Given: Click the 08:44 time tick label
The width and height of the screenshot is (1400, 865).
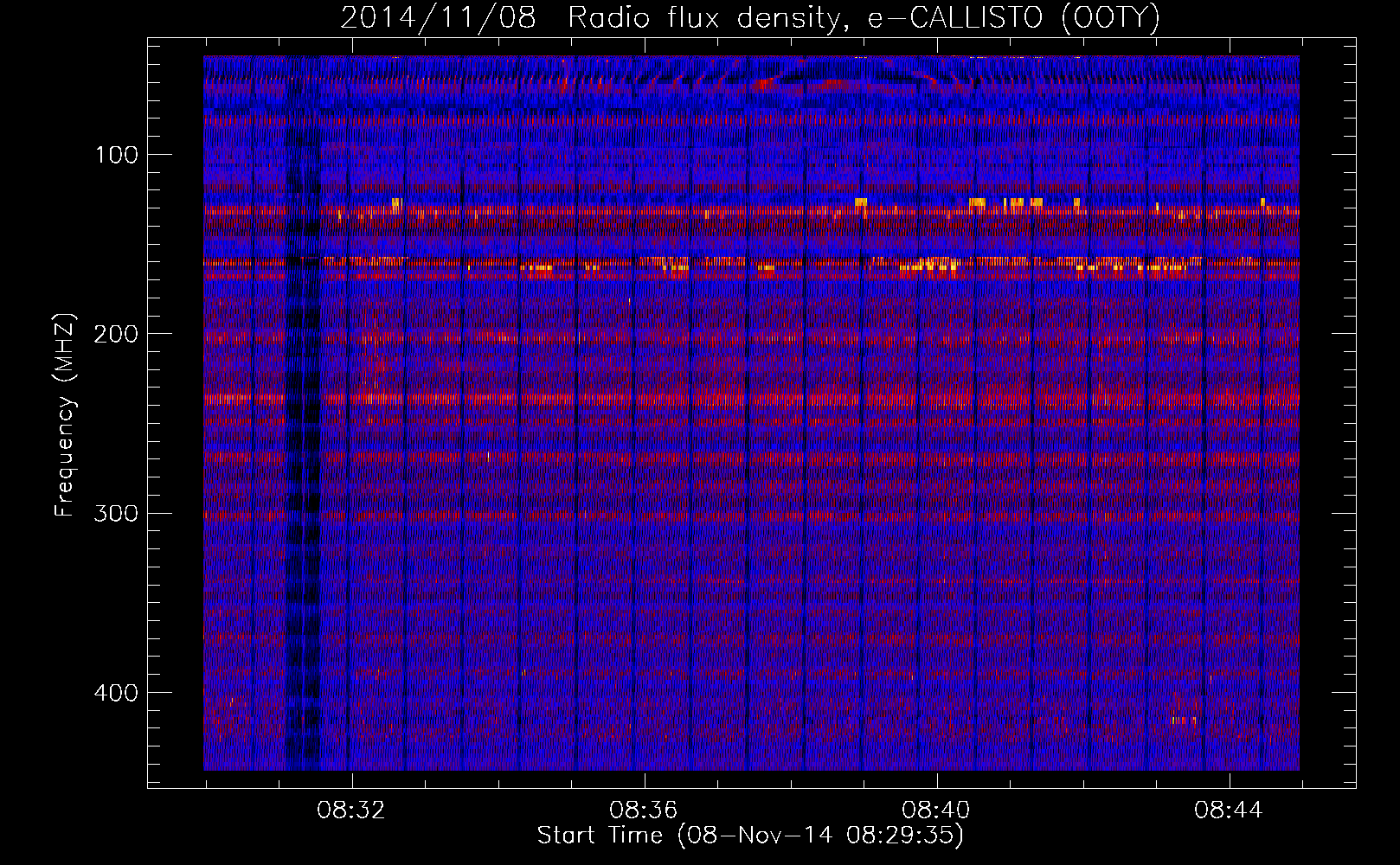Looking at the screenshot, I should pyautogui.click(x=1229, y=811).
